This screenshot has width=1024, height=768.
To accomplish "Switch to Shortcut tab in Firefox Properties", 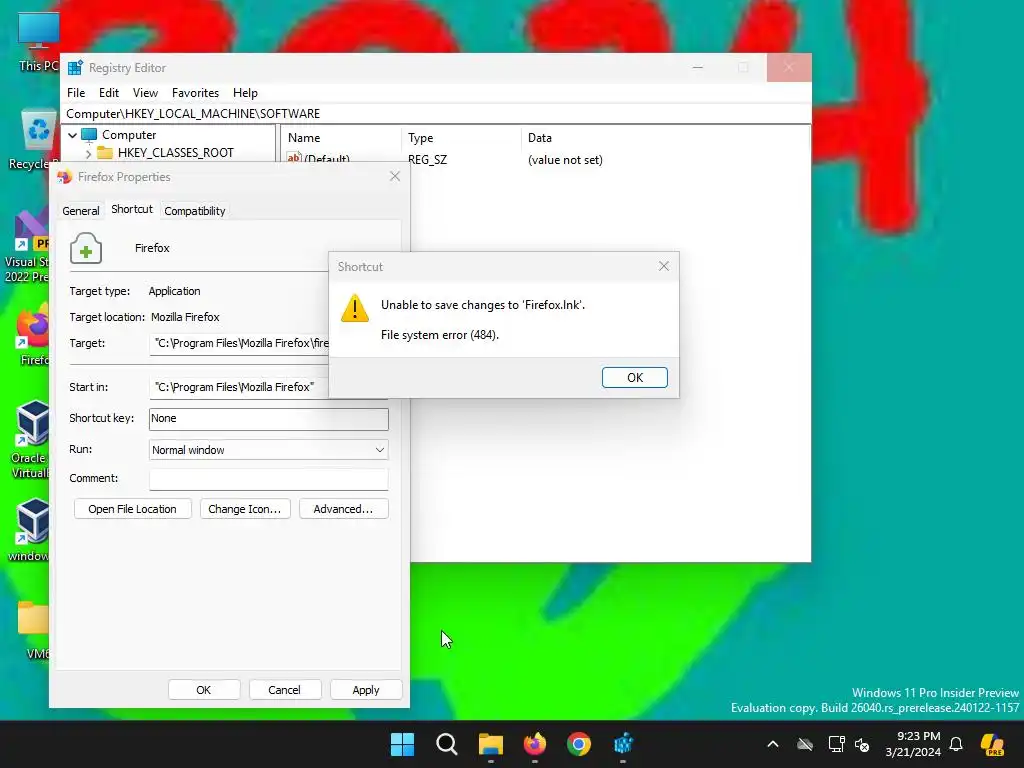I will [132, 209].
